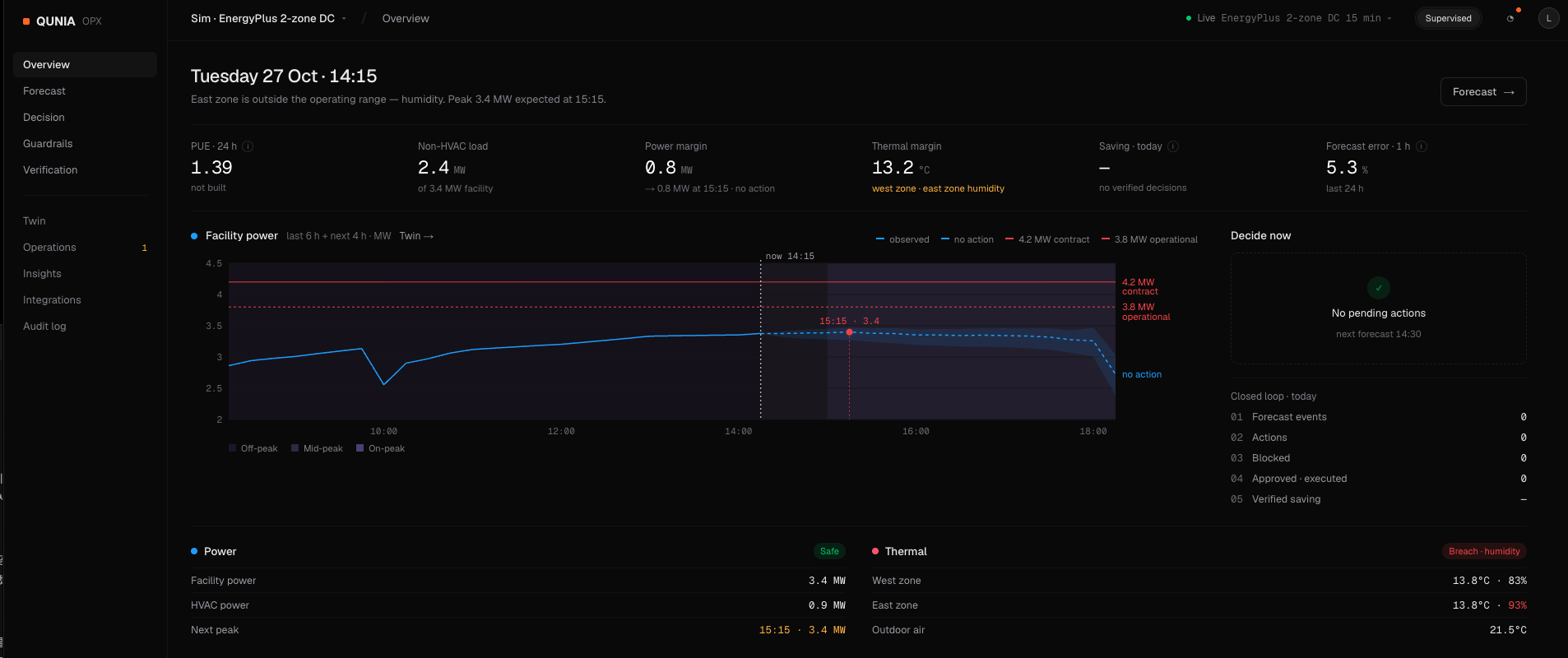
Task: Toggle the observed series in chart legend
Action: [x=902, y=239]
